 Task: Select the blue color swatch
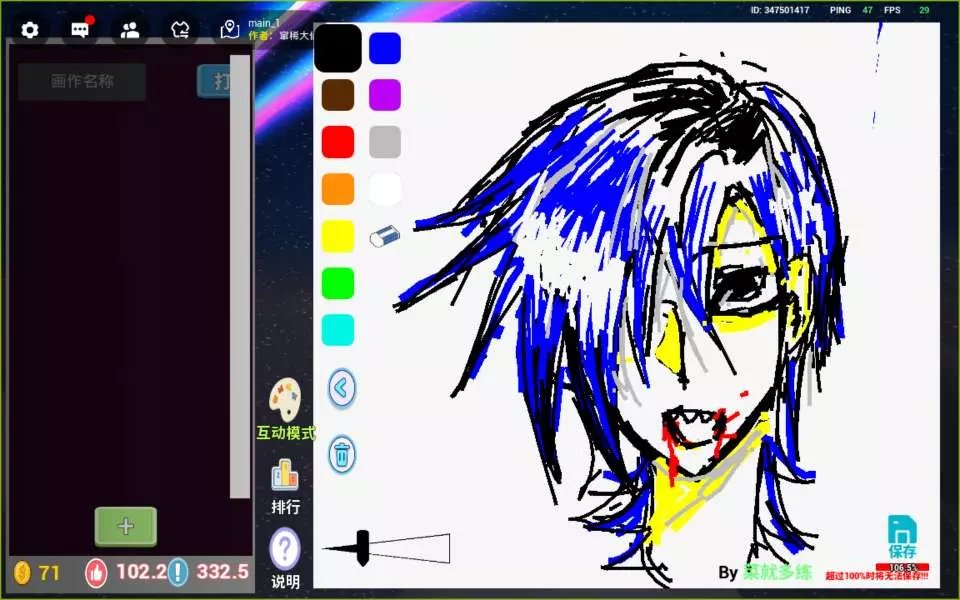pos(385,48)
